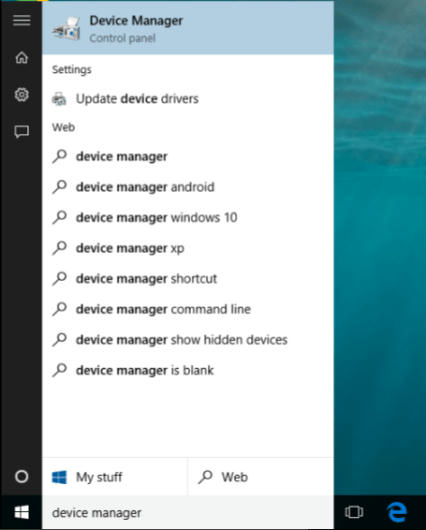The width and height of the screenshot is (426, 530).
Task: Switch to Web search filter
Action: pyautogui.click(x=261, y=477)
